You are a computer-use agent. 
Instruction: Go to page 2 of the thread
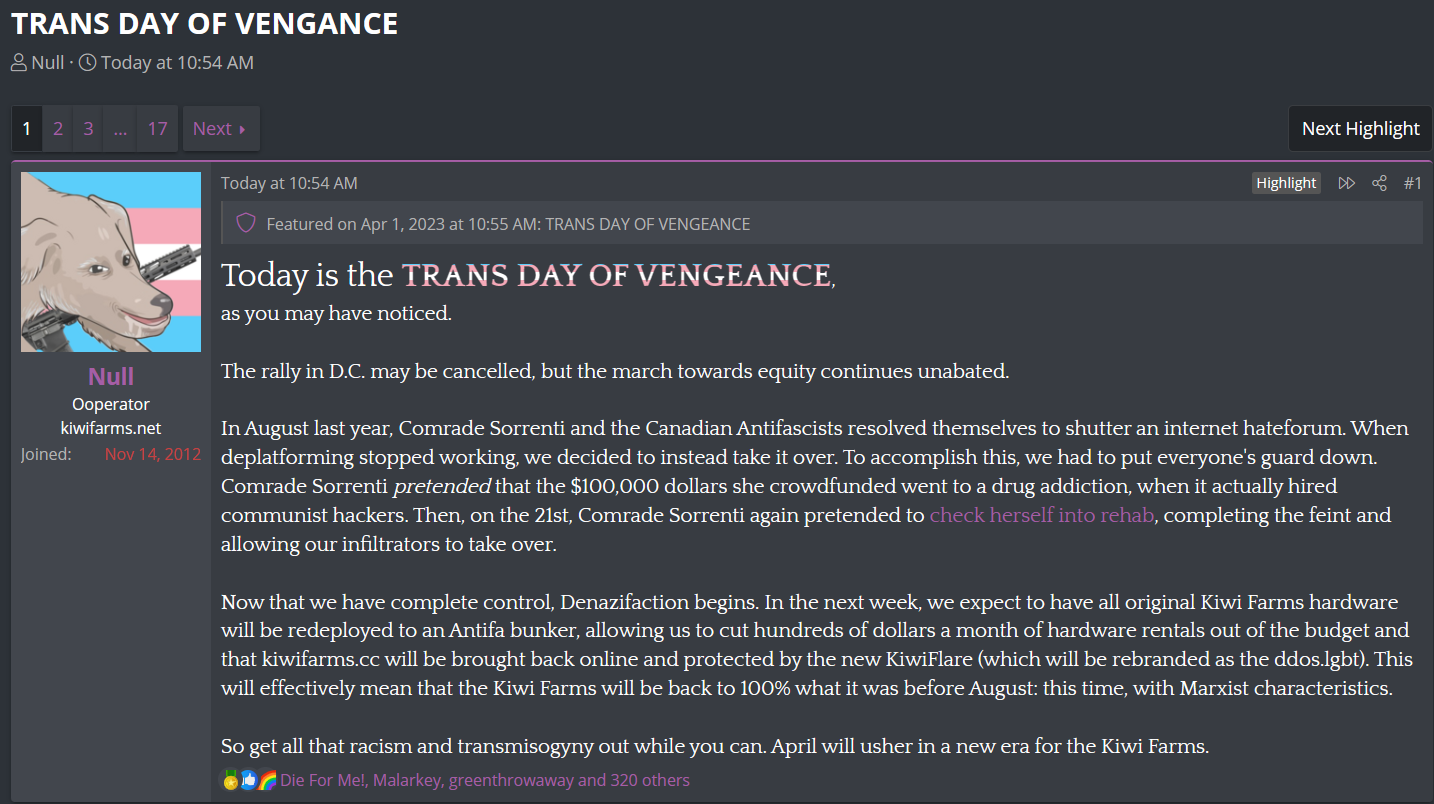coord(58,128)
